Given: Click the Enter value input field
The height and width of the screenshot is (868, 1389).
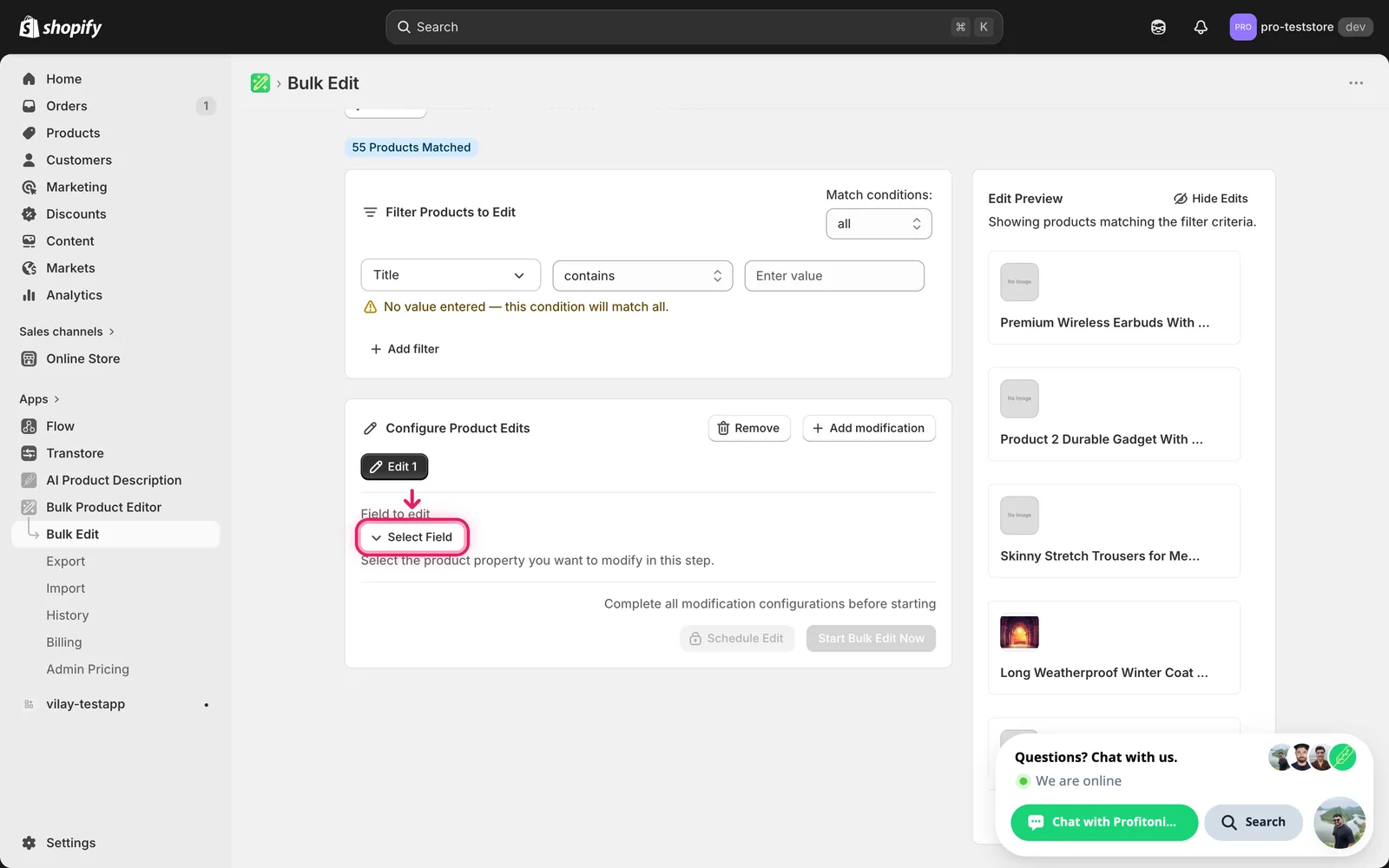Looking at the screenshot, I should pos(834,276).
